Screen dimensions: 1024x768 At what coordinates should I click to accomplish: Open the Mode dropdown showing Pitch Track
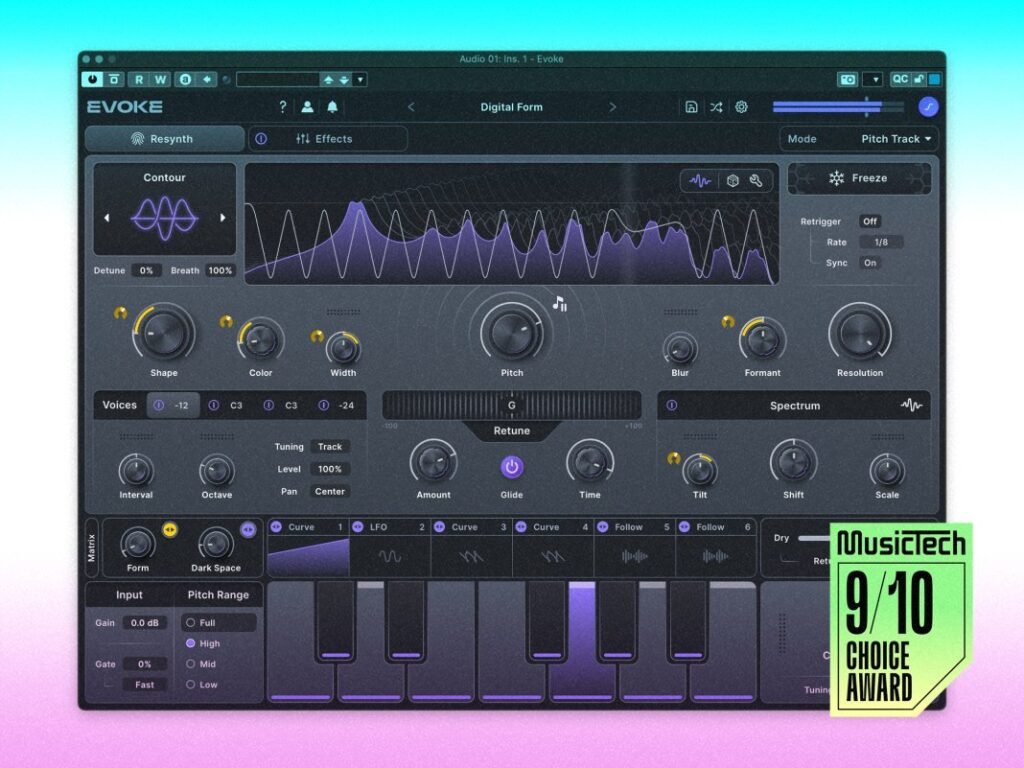point(890,139)
